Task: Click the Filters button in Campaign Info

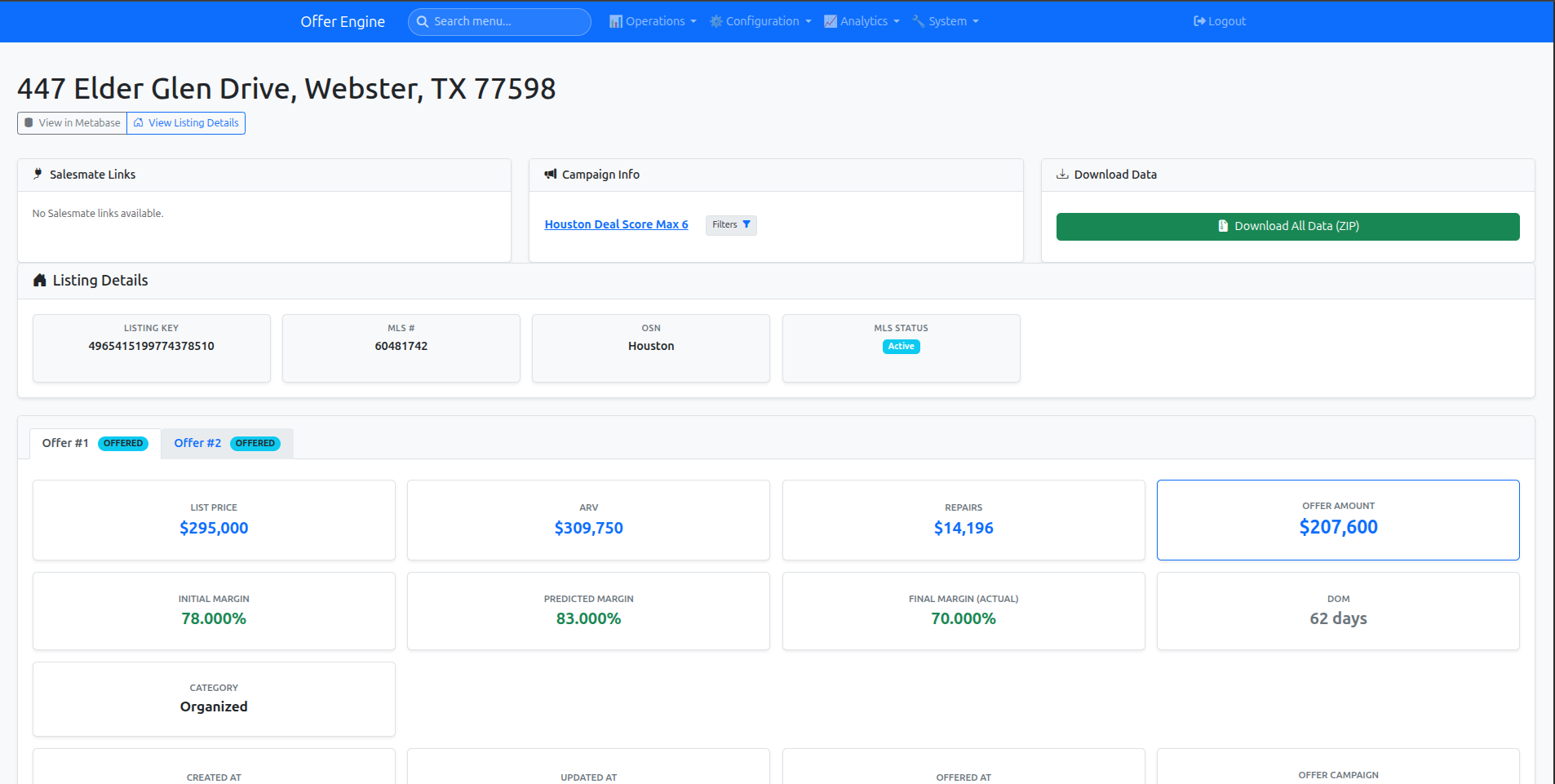Action: point(730,225)
